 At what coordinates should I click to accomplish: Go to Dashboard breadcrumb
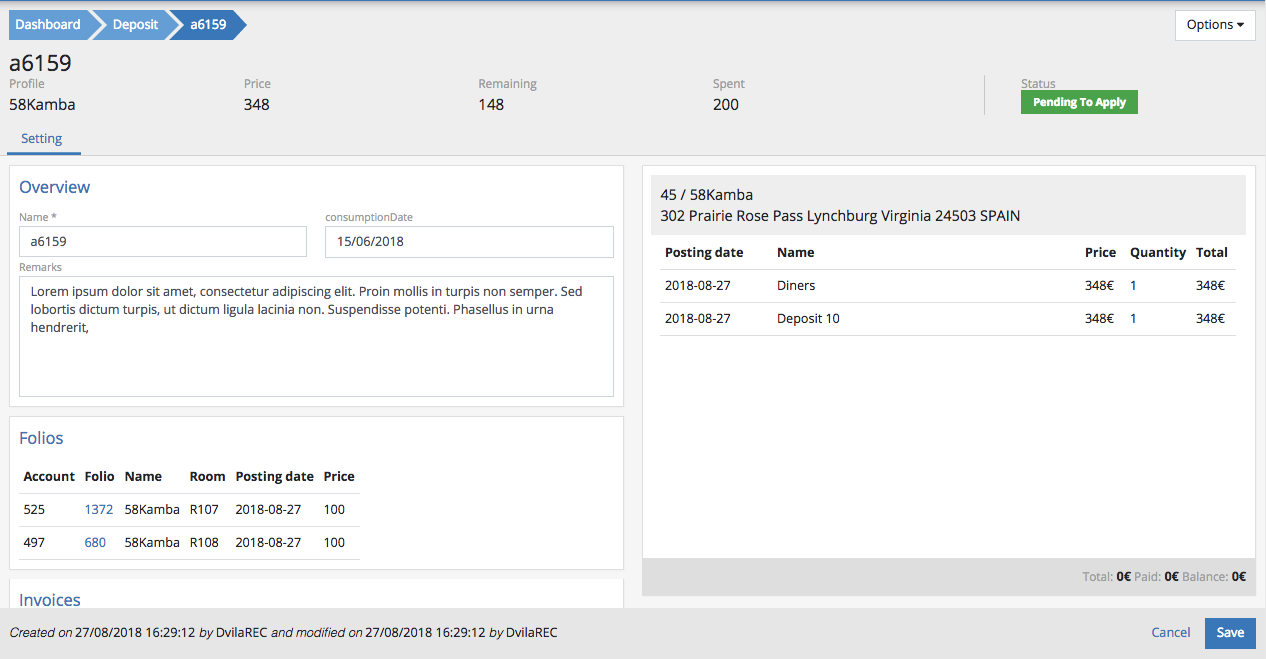click(48, 25)
